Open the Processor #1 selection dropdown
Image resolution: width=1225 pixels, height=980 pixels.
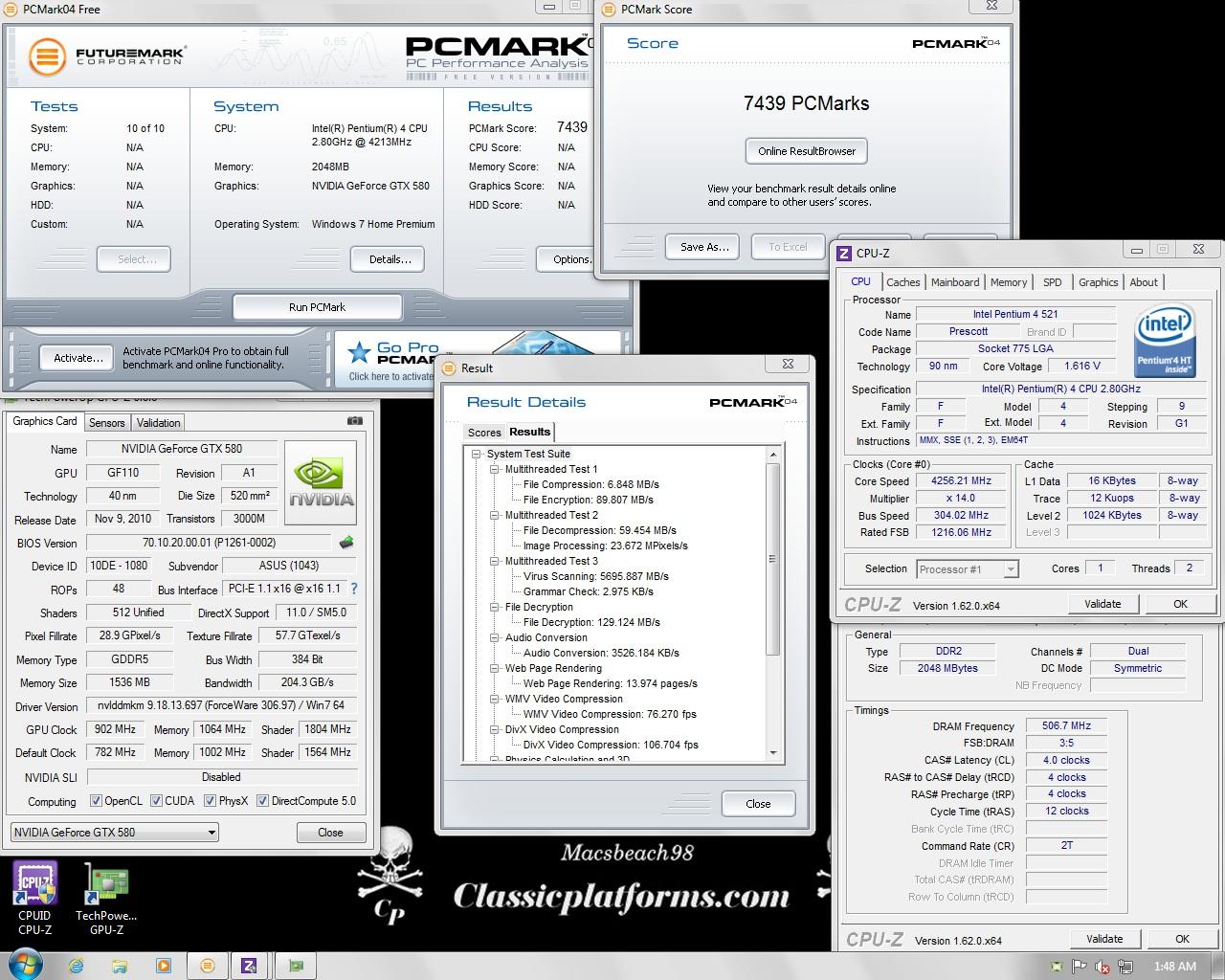click(x=967, y=569)
